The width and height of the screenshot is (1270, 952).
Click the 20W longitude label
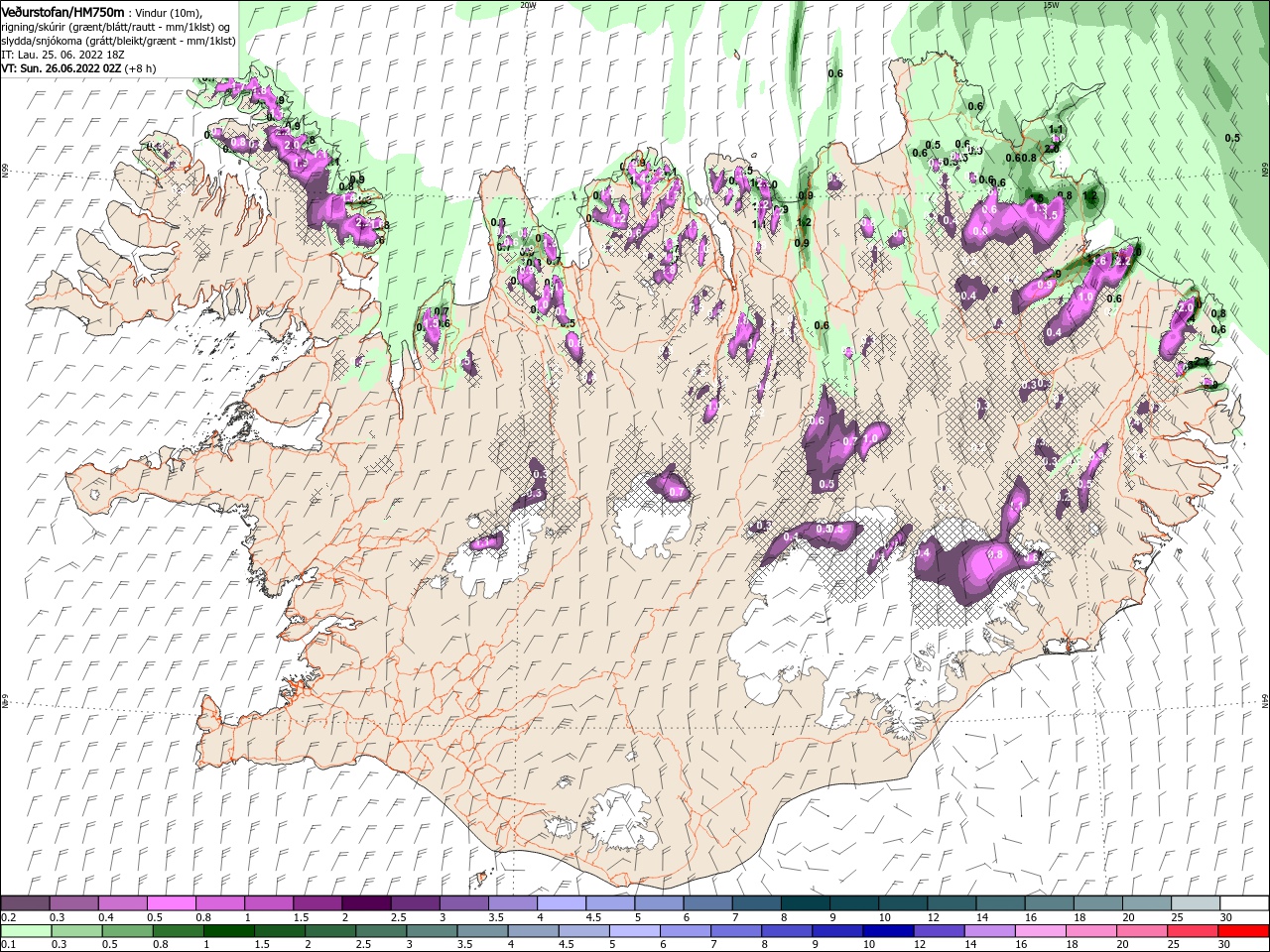(528, 5)
